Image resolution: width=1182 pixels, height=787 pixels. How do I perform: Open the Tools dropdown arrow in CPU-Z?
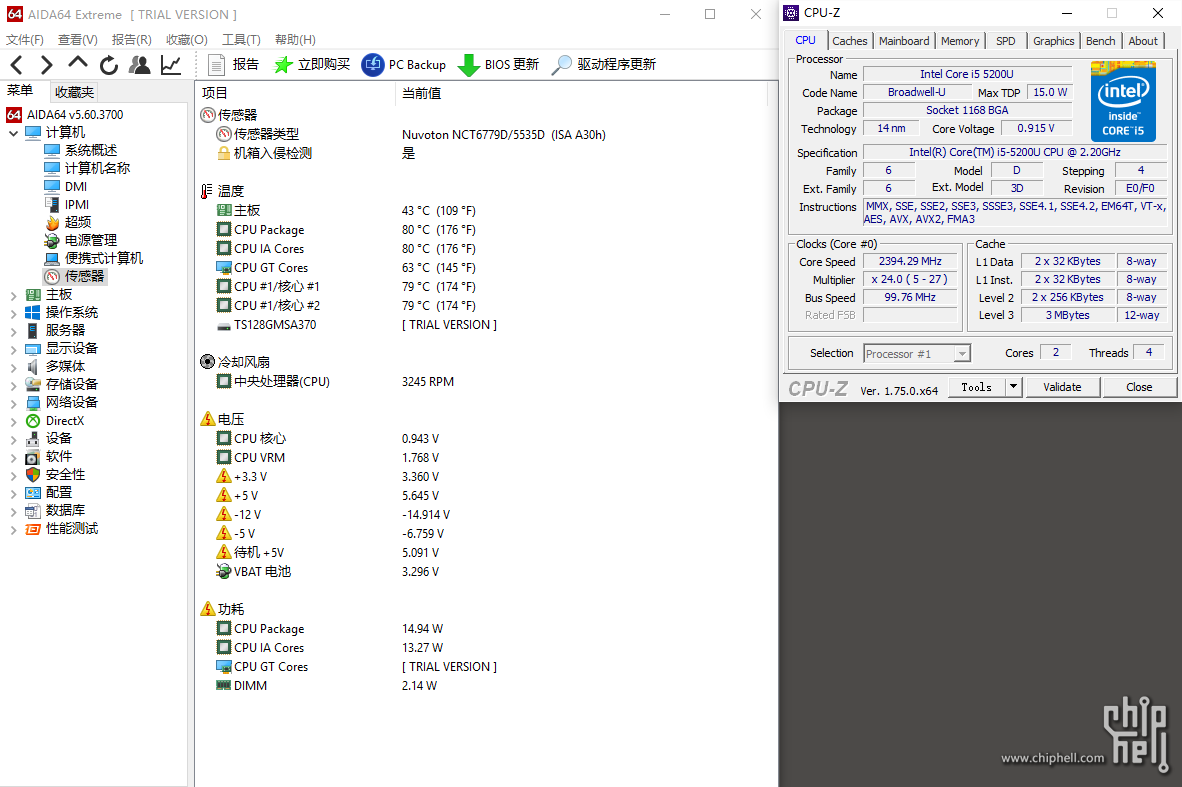click(1014, 387)
